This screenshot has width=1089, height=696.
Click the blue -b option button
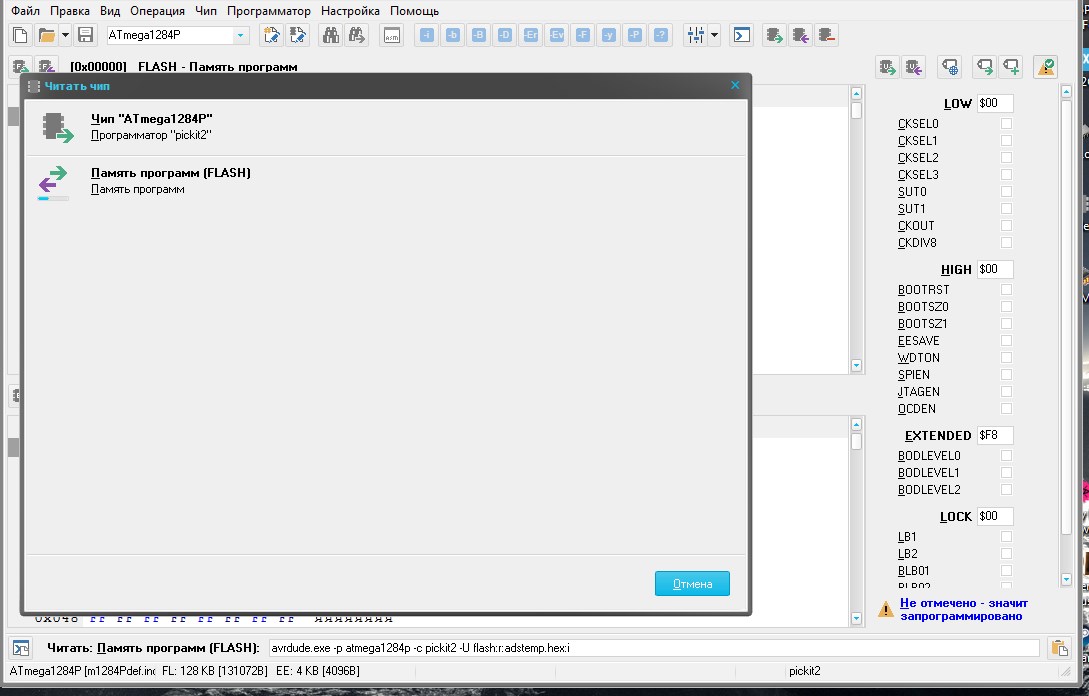click(453, 35)
